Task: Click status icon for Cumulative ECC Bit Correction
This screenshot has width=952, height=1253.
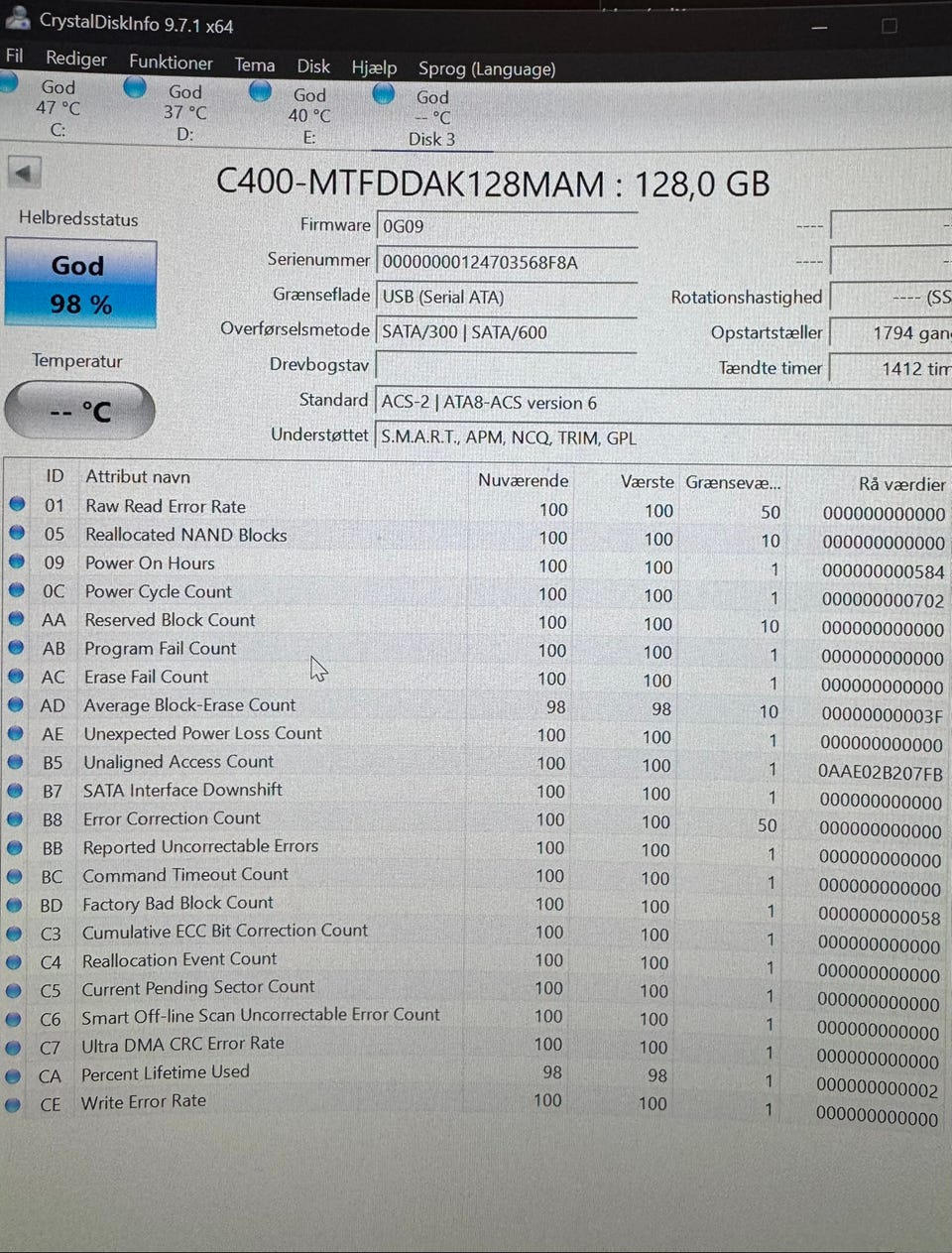Action: [x=14, y=934]
